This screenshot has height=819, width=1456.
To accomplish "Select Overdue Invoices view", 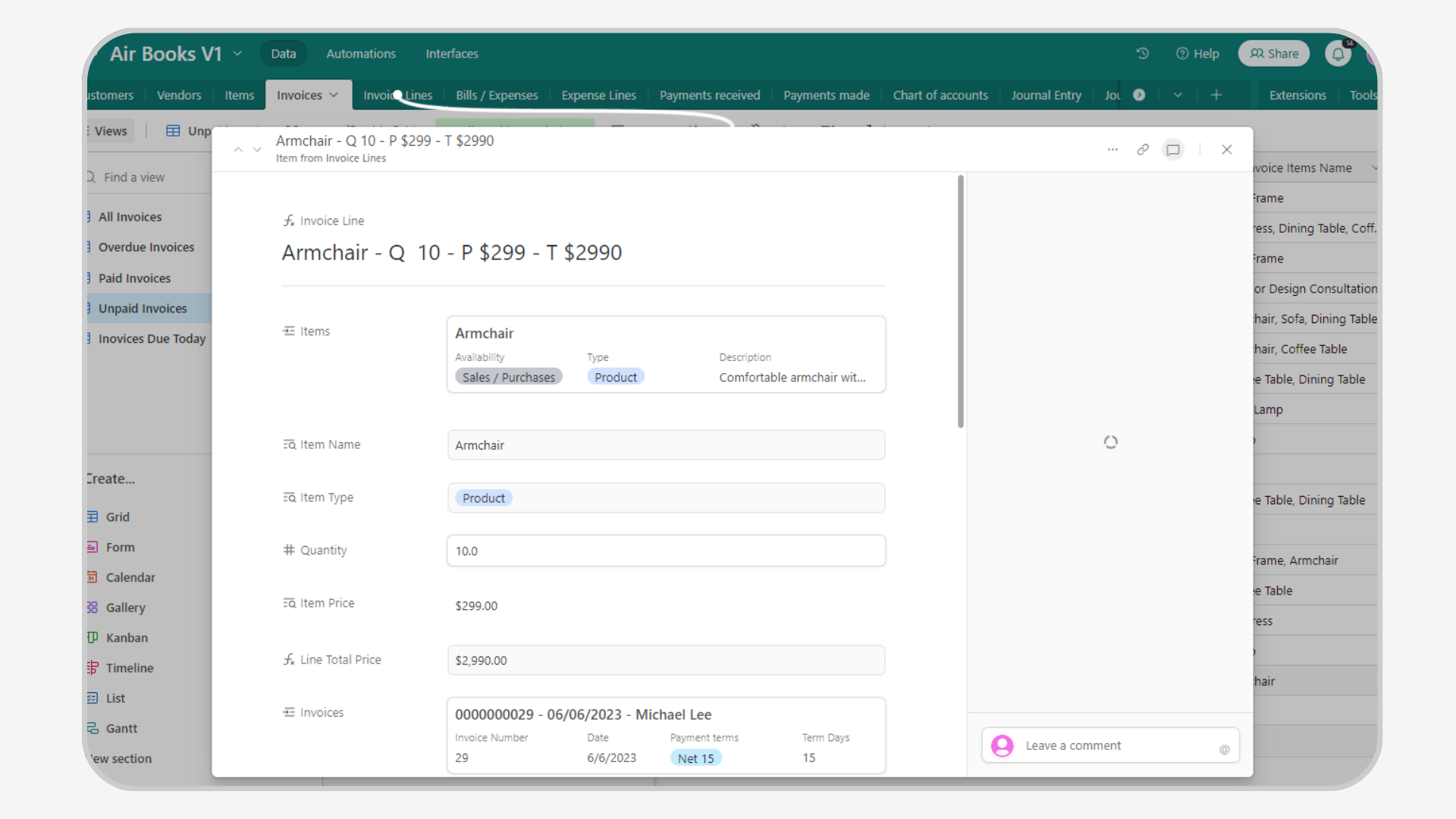I will (146, 247).
